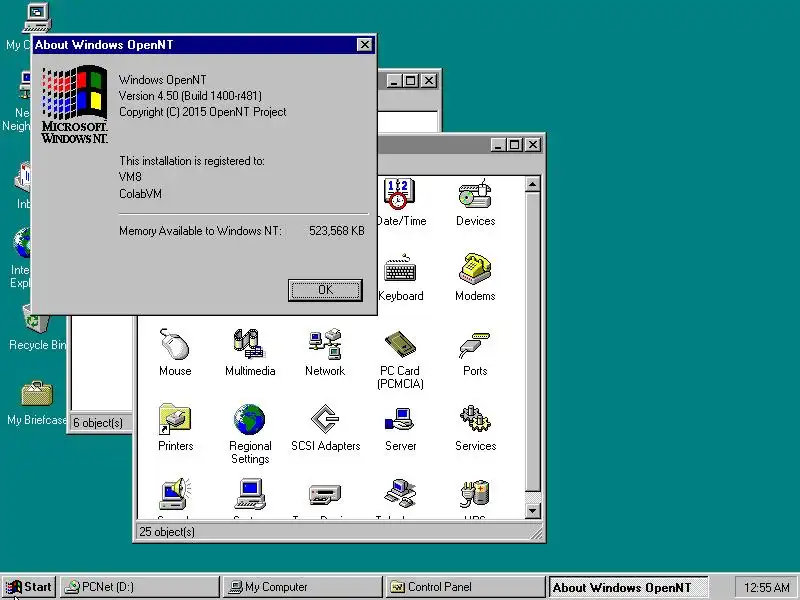Screen dimensions: 800x600
Task: Open the PC Card (PCMCIA) icon
Action: point(400,344)
